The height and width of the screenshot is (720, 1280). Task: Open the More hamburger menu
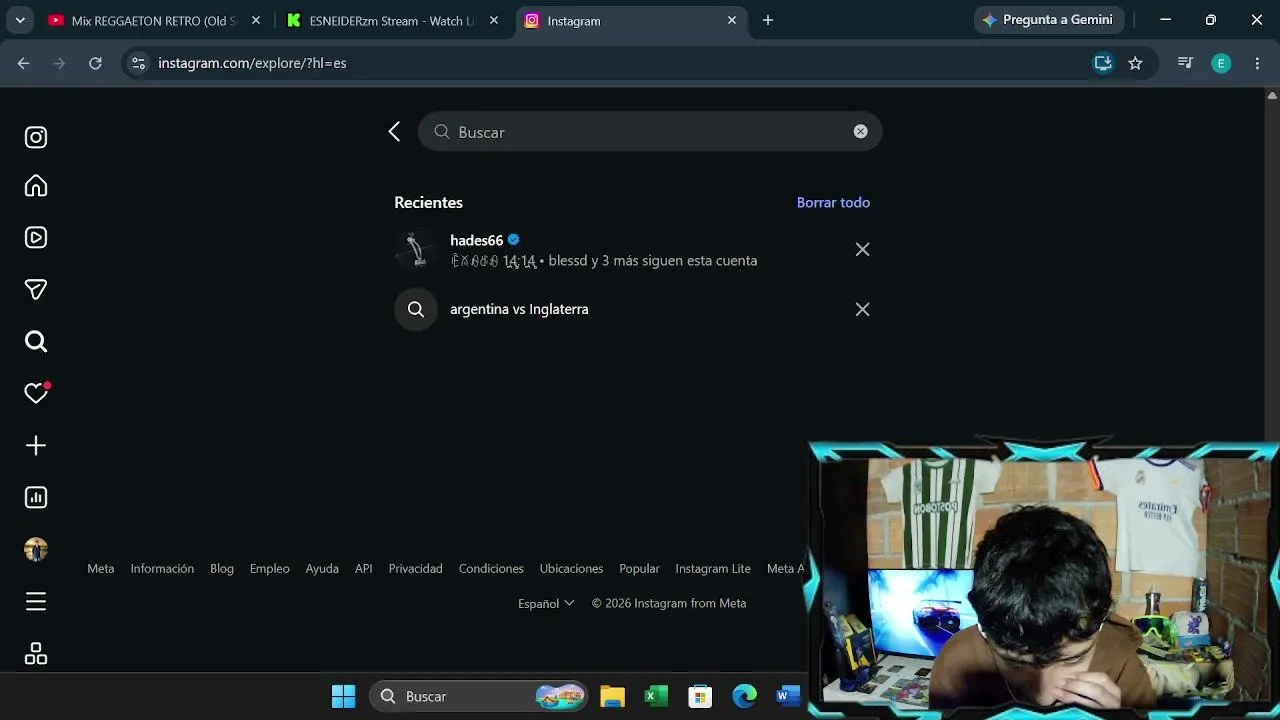36,602
